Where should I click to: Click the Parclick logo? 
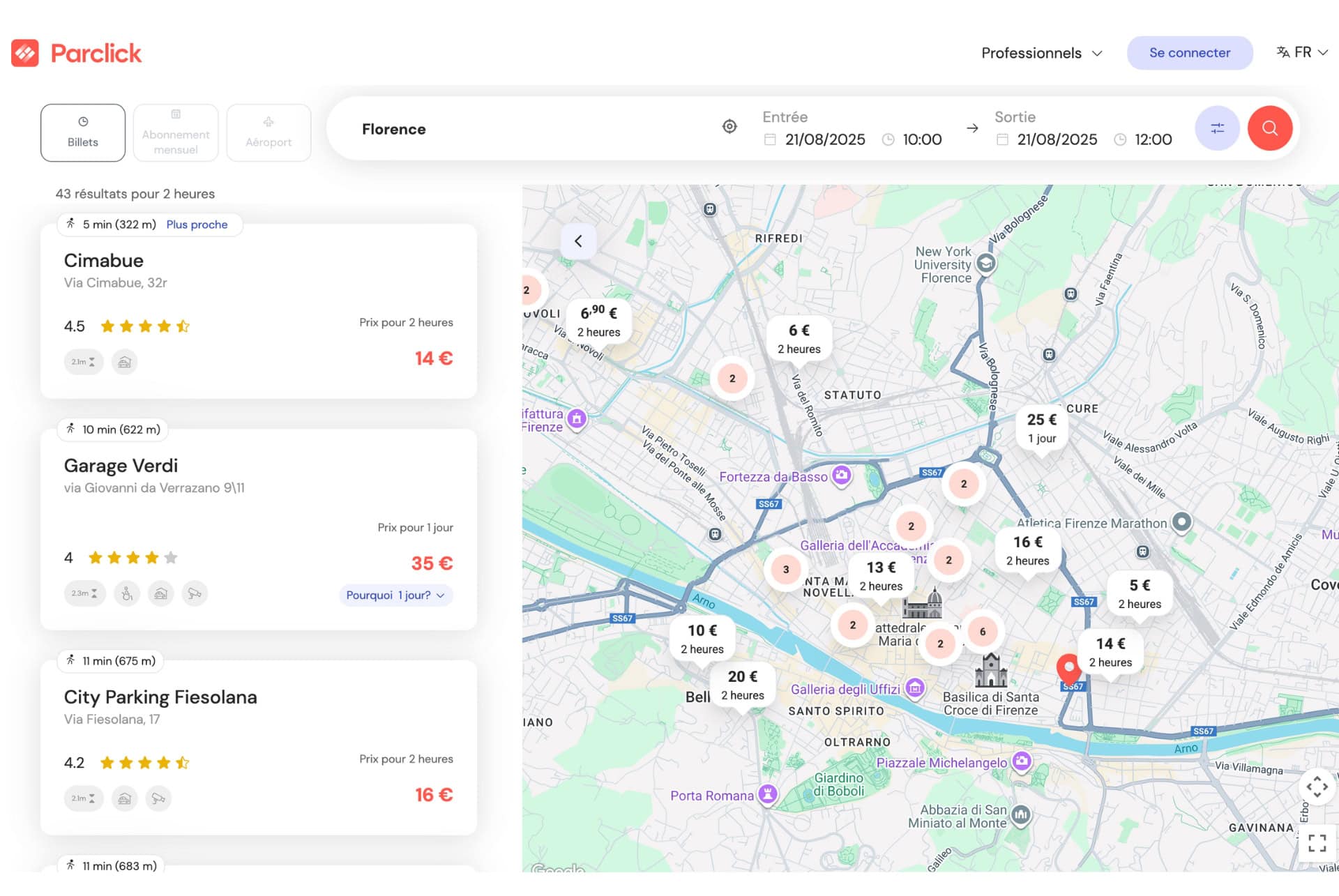(x=76, y=53)
